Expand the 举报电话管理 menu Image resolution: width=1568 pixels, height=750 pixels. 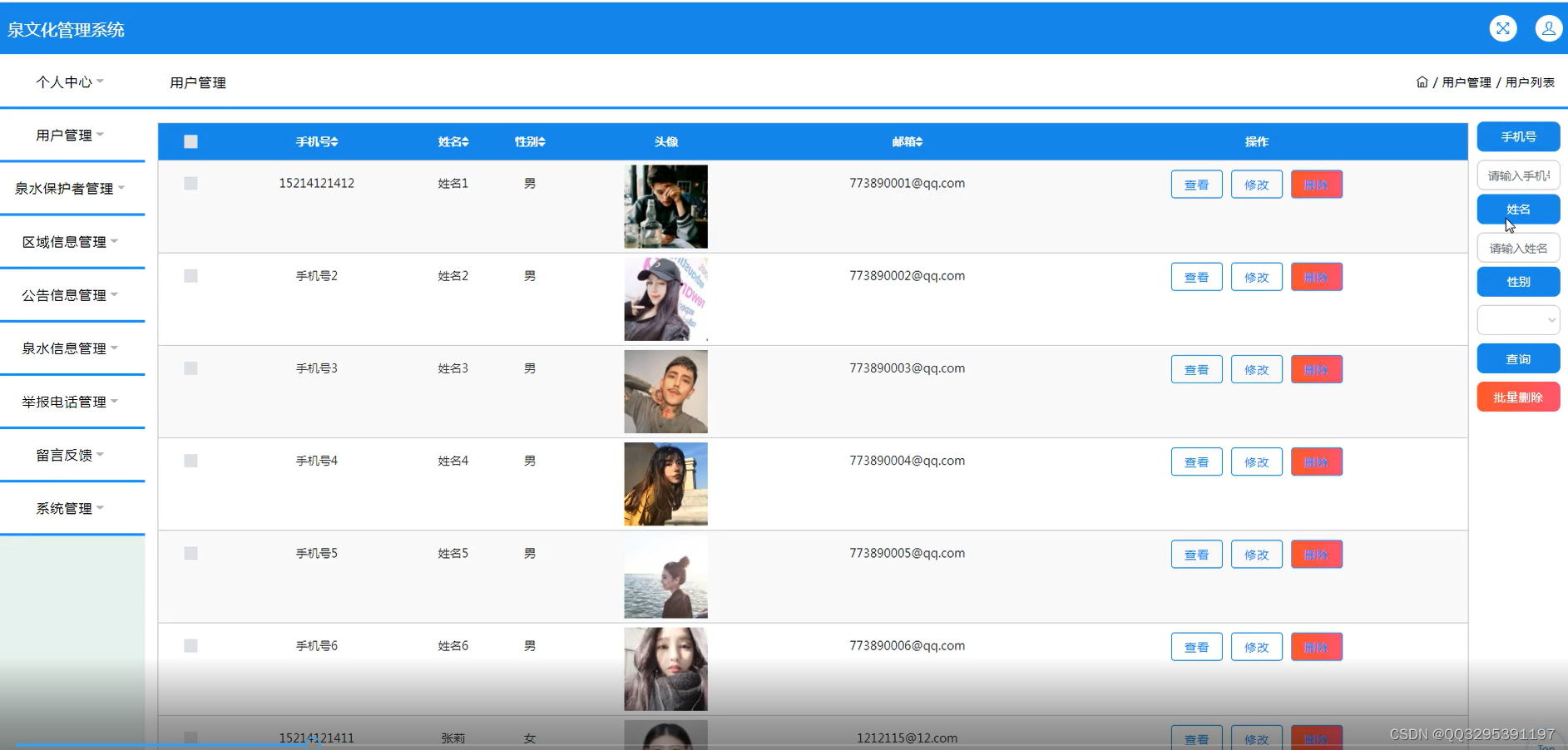[70, 402]
